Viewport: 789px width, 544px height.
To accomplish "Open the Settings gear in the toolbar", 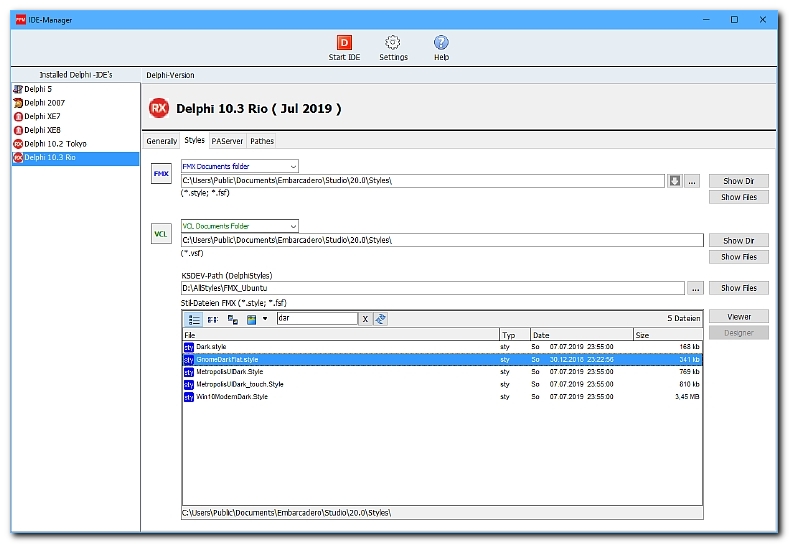I will [x=393, y=48].
